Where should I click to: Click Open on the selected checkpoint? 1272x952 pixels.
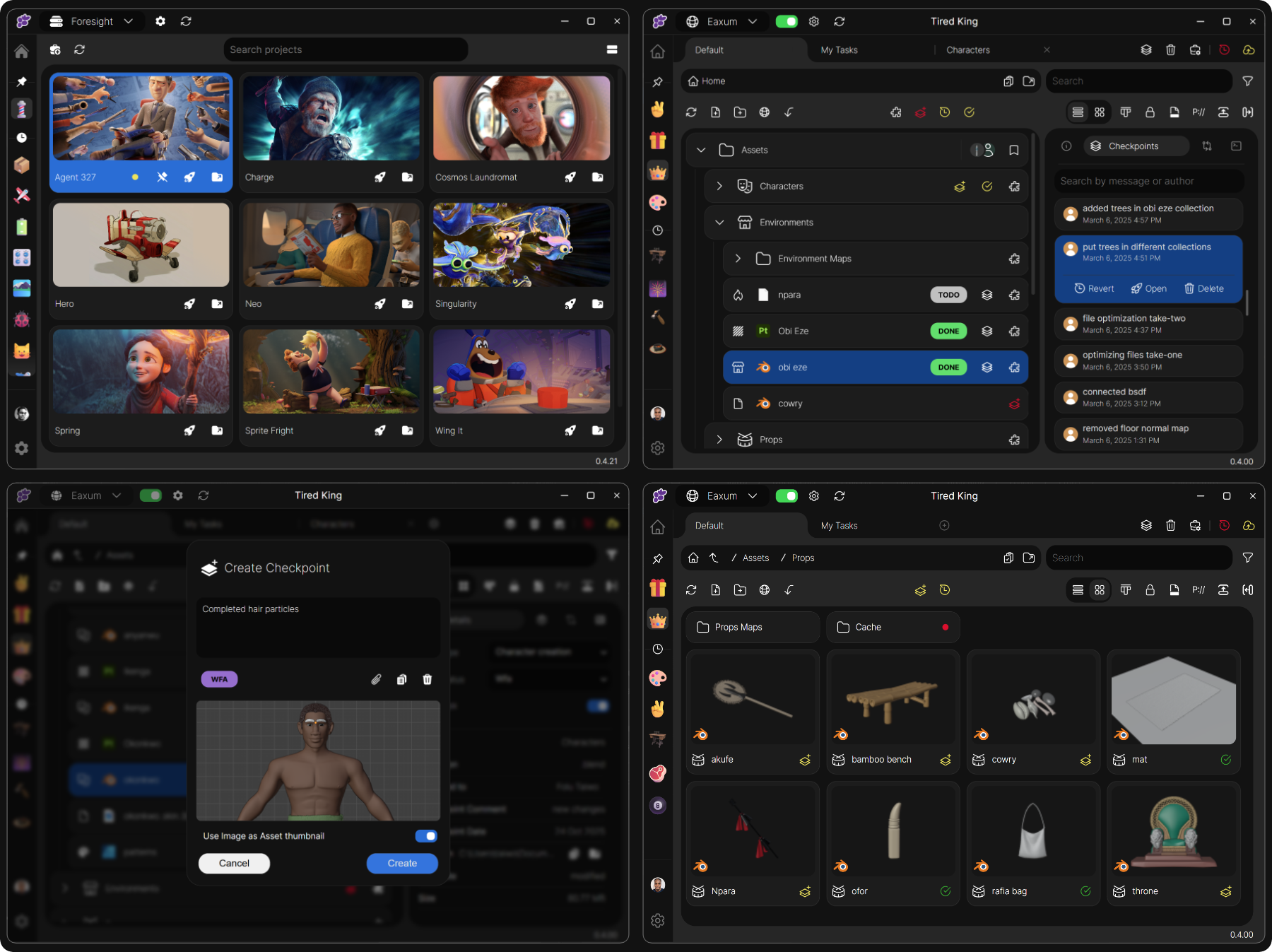pos(1148,288)
